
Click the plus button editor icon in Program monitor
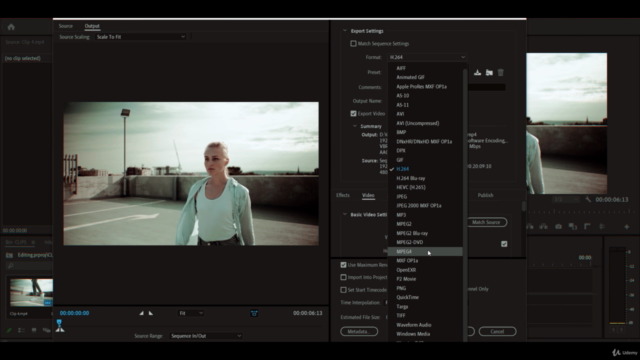(627, 227)
